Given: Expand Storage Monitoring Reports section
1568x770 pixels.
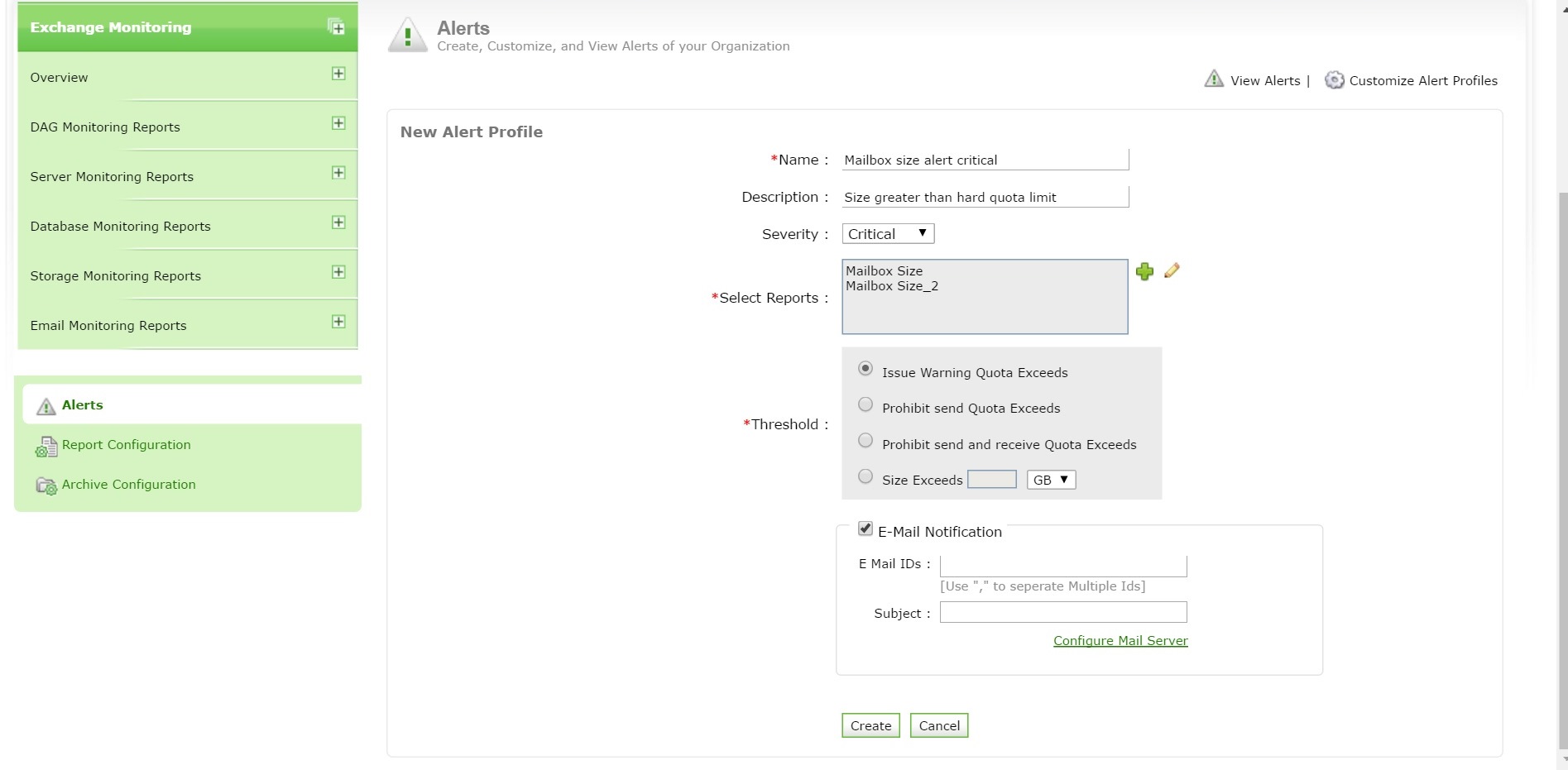Looking at the screenshot, I should [338, 272].
